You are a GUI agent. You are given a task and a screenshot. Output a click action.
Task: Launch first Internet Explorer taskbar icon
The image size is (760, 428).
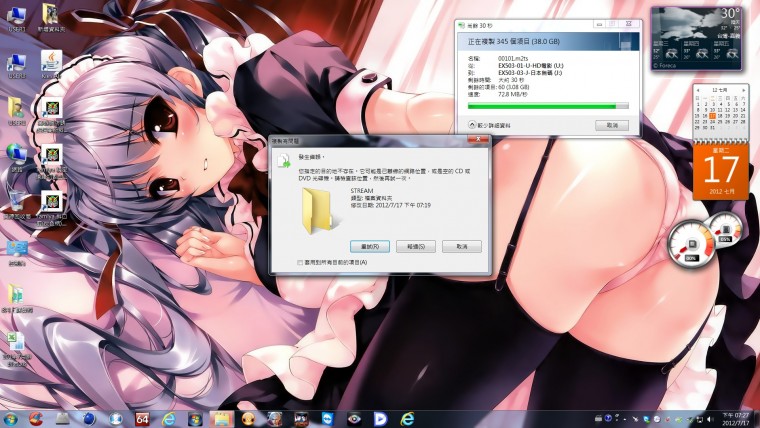pyautogui.click(x=169, y=418)
